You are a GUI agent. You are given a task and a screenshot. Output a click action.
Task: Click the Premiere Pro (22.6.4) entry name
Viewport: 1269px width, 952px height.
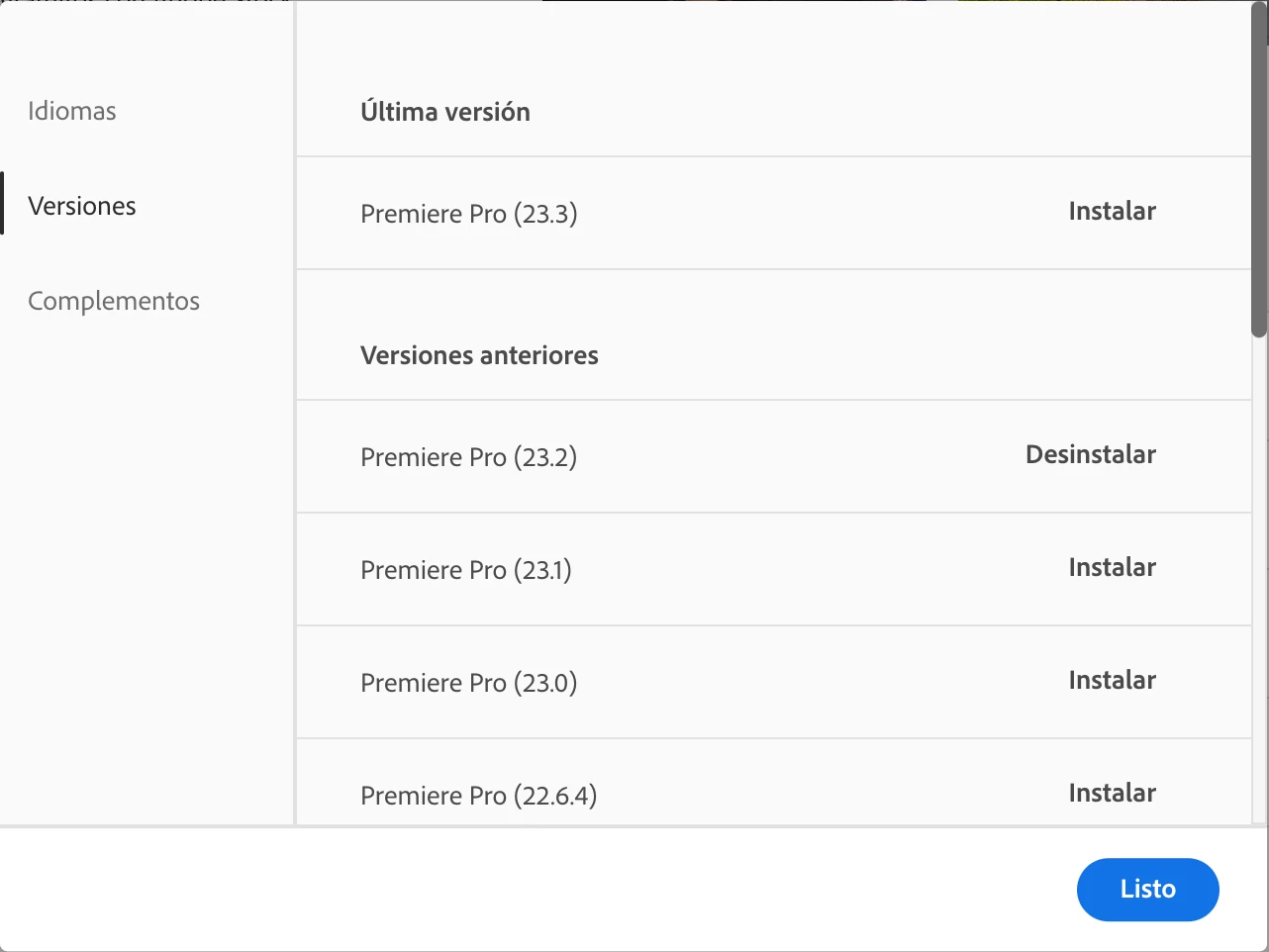coord(478,796)
